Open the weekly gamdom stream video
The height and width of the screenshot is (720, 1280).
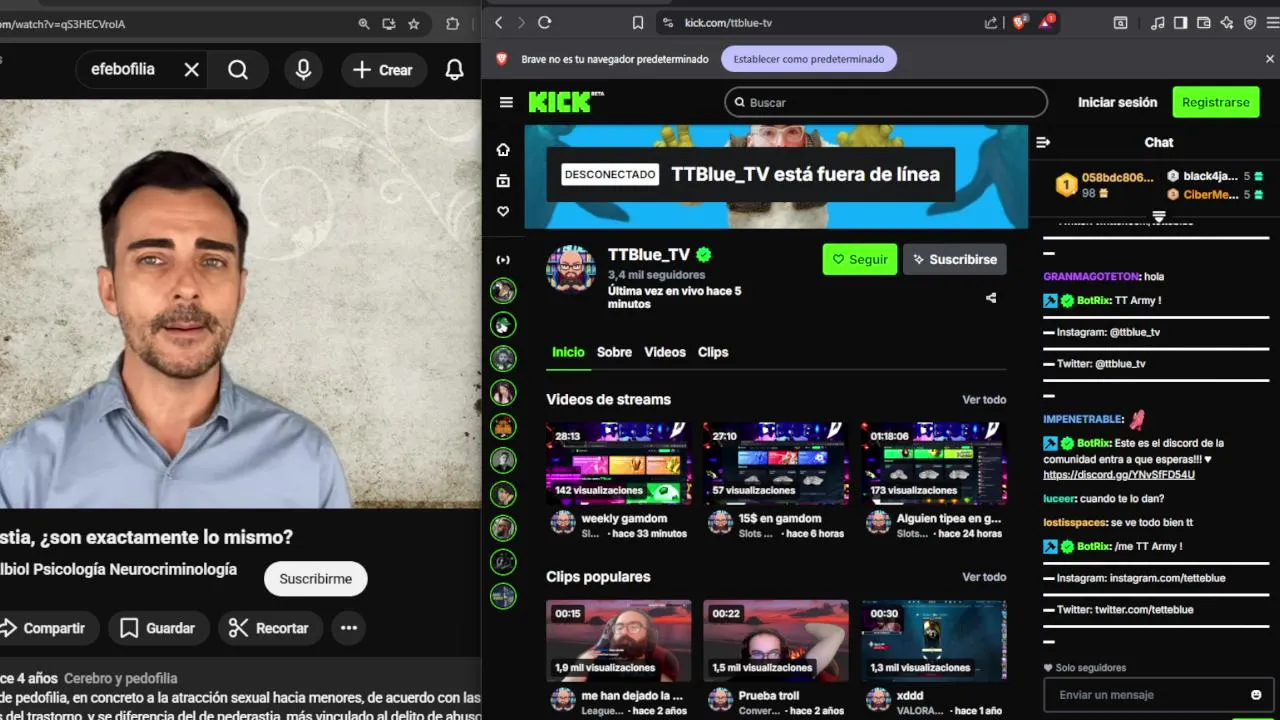[618, 463]
